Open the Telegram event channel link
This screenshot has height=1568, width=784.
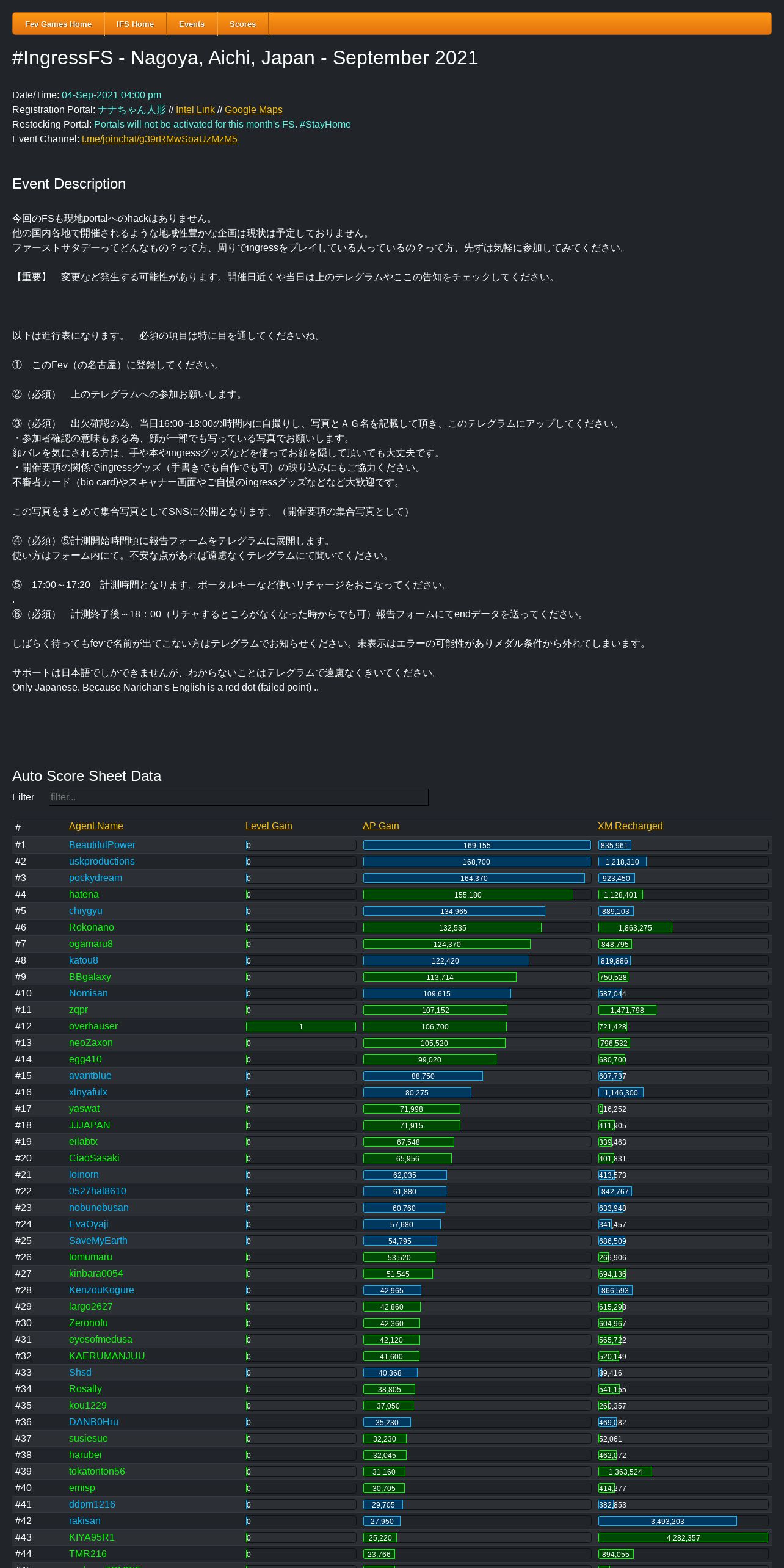point(159,139)
